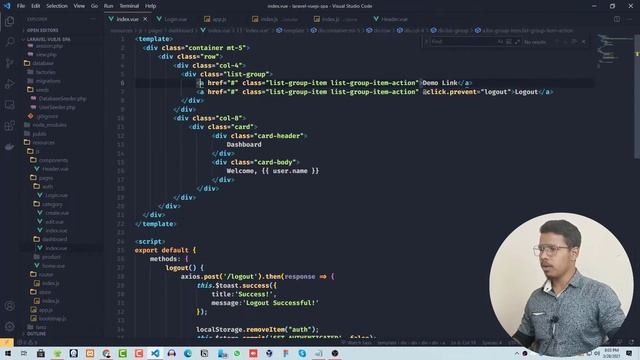The image size is (640, 360).
Task: Click in the Find input field
Action: coord(463,42)
